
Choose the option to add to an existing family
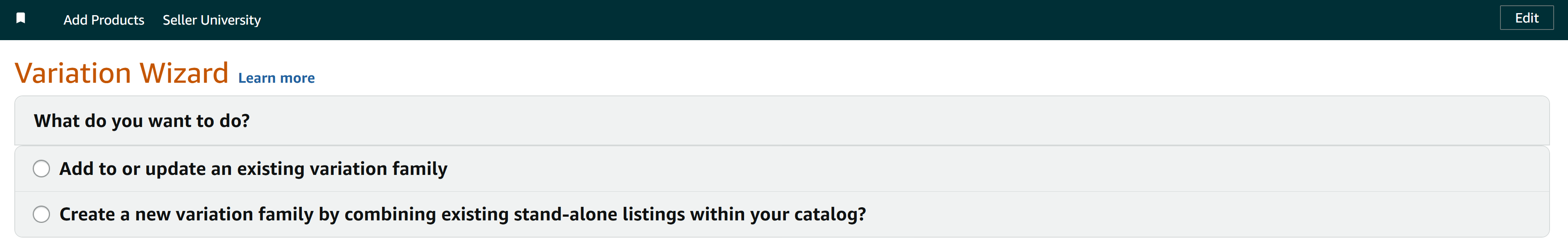pyautogui.click(x=41, y=168)
